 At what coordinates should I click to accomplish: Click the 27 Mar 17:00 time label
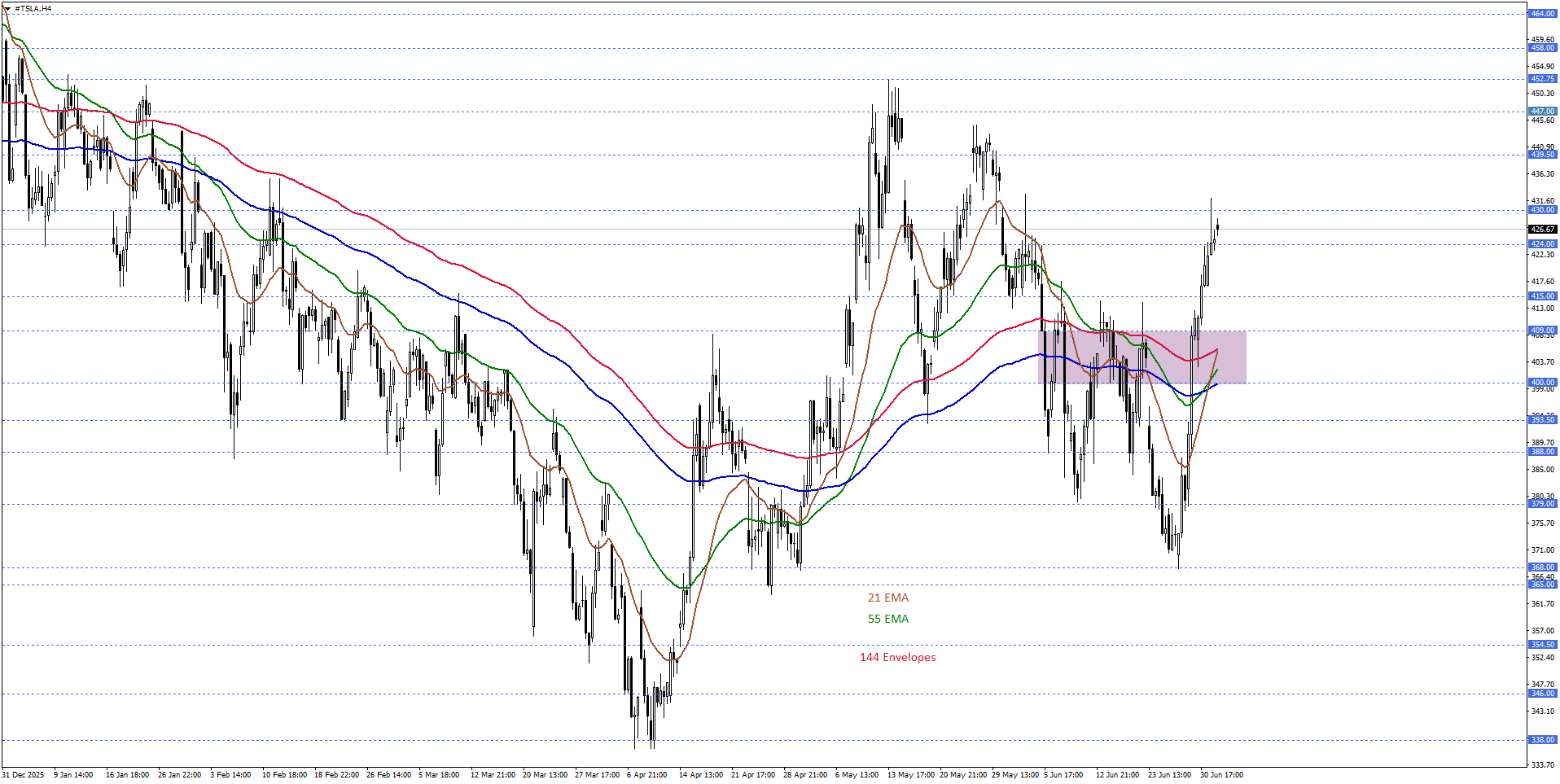597,775
